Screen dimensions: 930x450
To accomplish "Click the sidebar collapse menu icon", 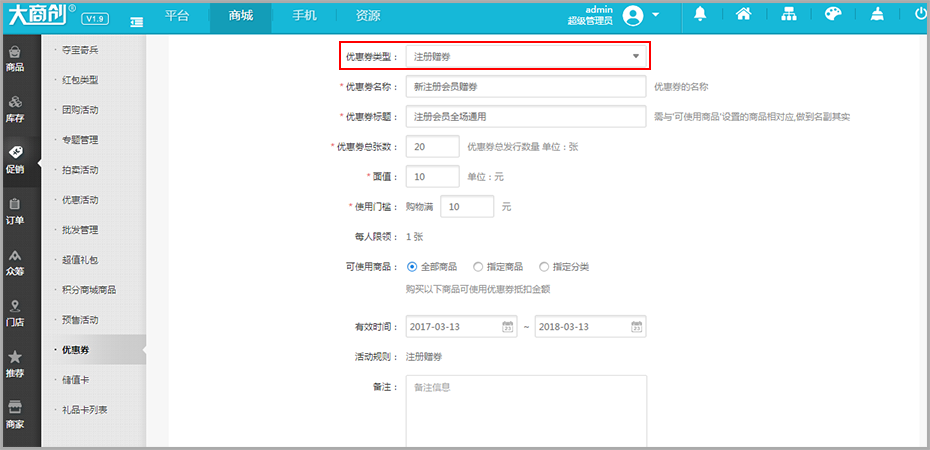I will point(137,21).
